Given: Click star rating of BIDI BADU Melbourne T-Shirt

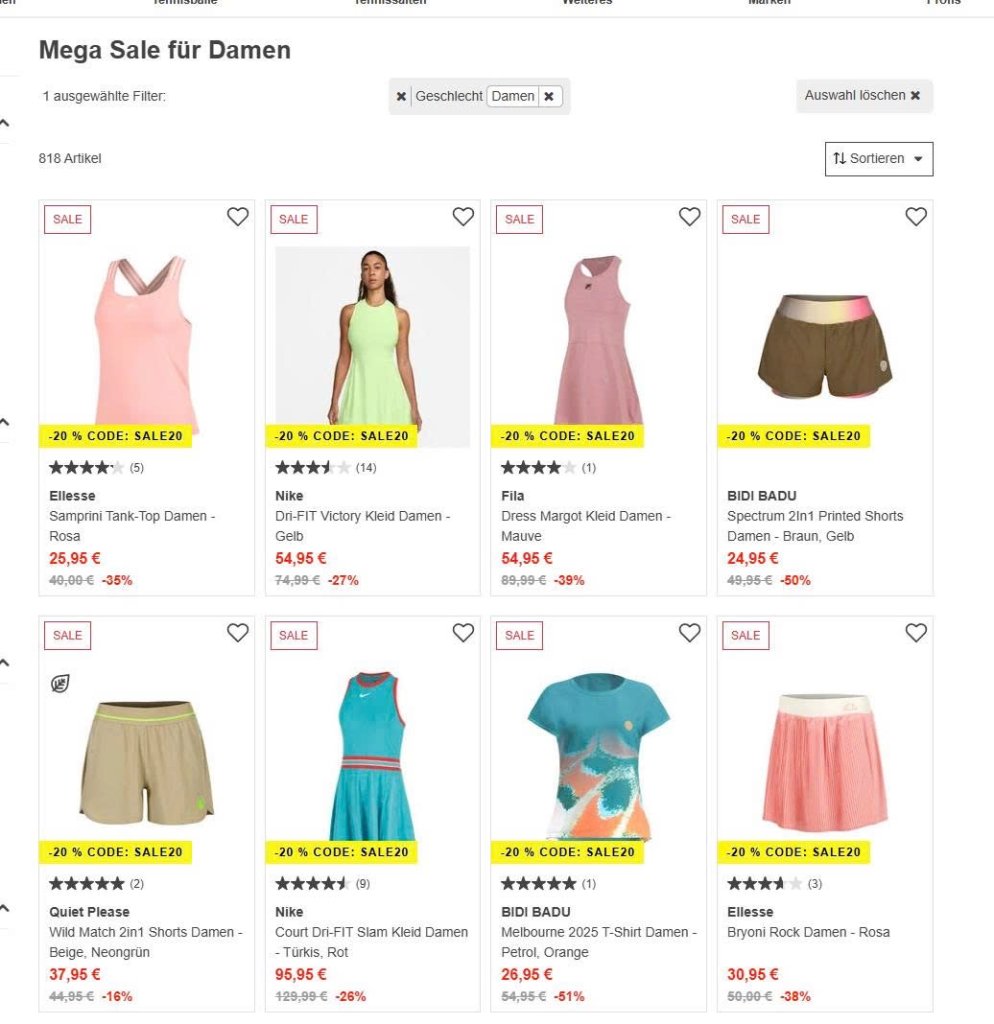Looking at the screenshot, I should point(538,884).
